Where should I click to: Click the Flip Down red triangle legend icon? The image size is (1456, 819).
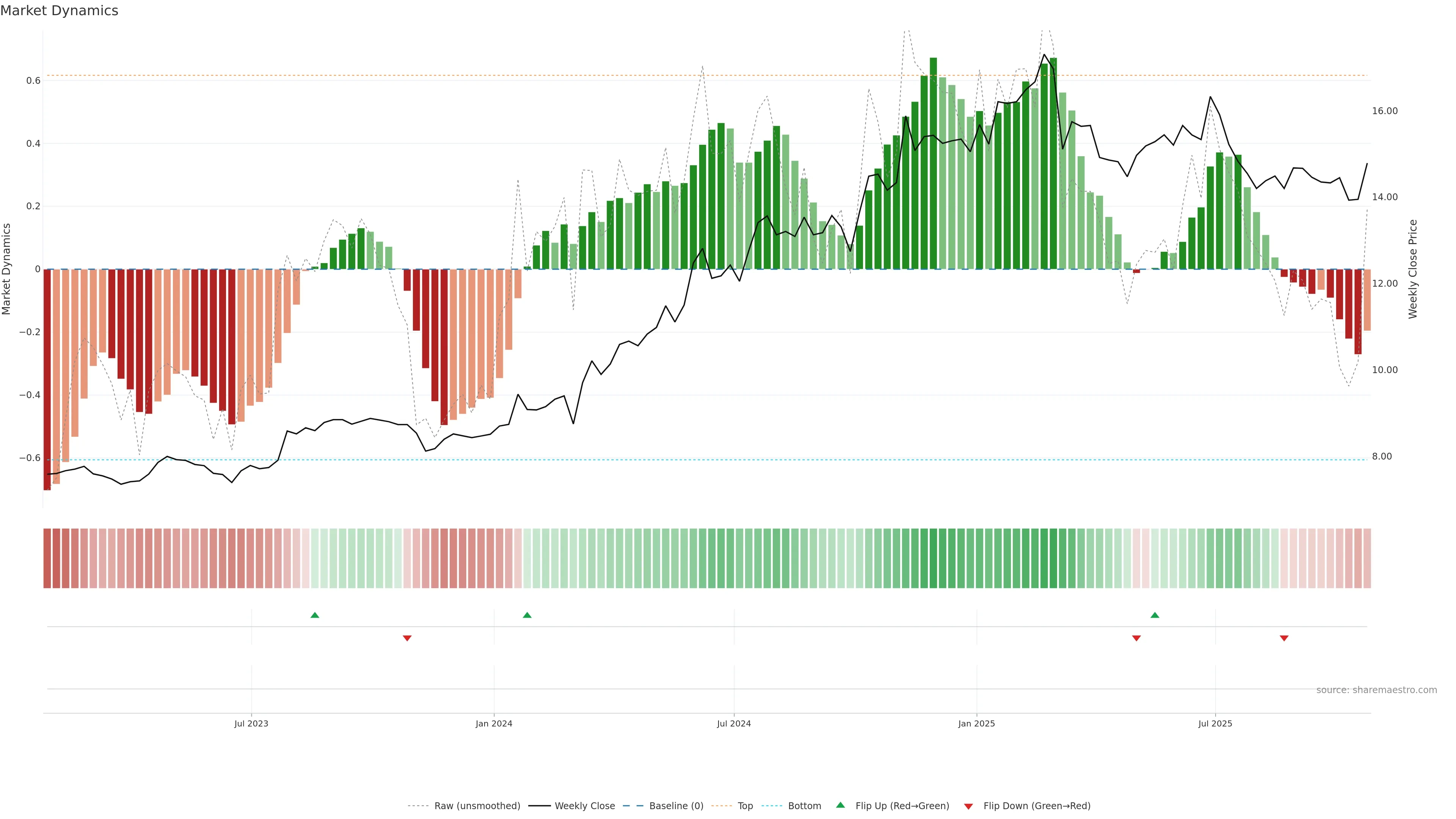click(x=968, y=806)
